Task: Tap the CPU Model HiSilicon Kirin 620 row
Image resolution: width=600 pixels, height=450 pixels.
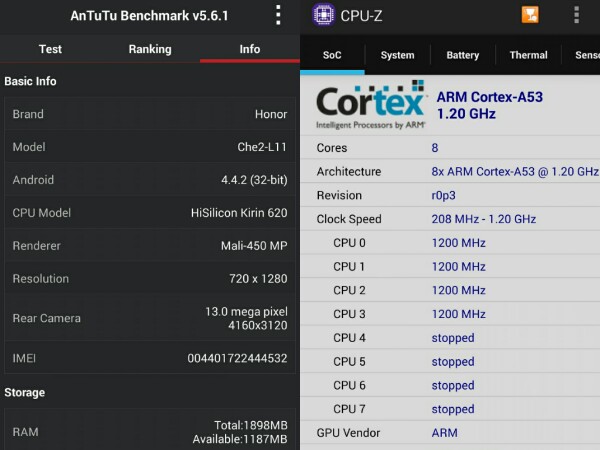Action: click(x=150, y=213)
